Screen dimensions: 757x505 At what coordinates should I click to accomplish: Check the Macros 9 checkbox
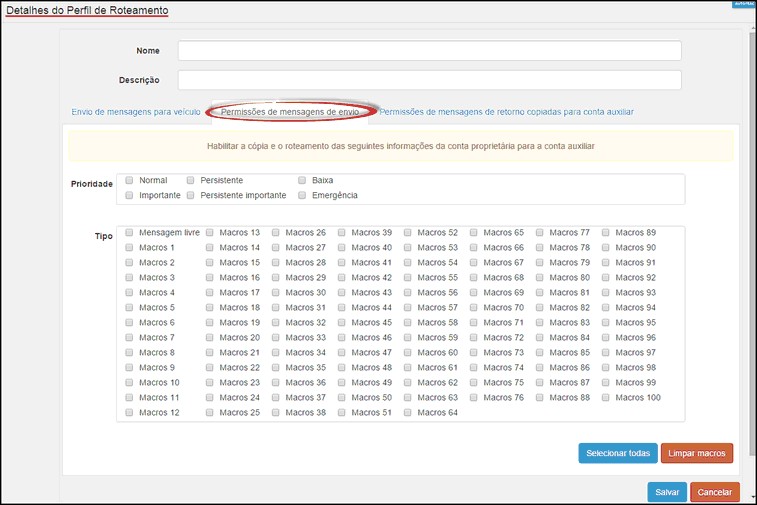coord(129,367)
